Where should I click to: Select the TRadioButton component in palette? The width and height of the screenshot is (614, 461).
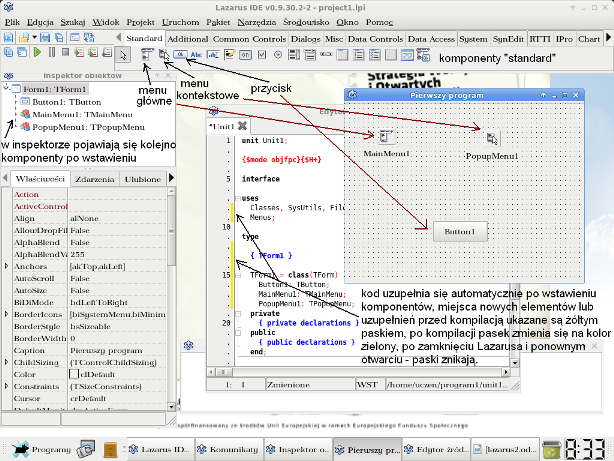(x=278, y=54)
